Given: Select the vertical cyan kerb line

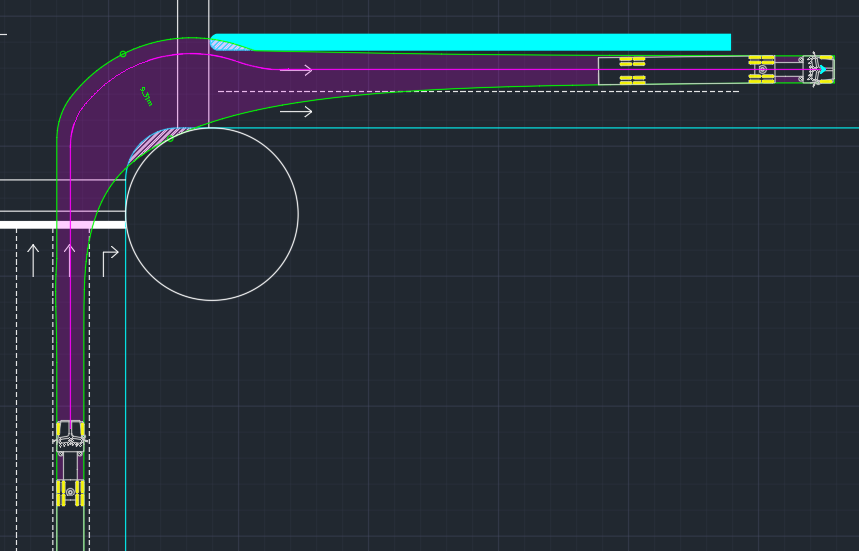Looking at the screenshot, I should pyautogui.click(x=126, y=400).
